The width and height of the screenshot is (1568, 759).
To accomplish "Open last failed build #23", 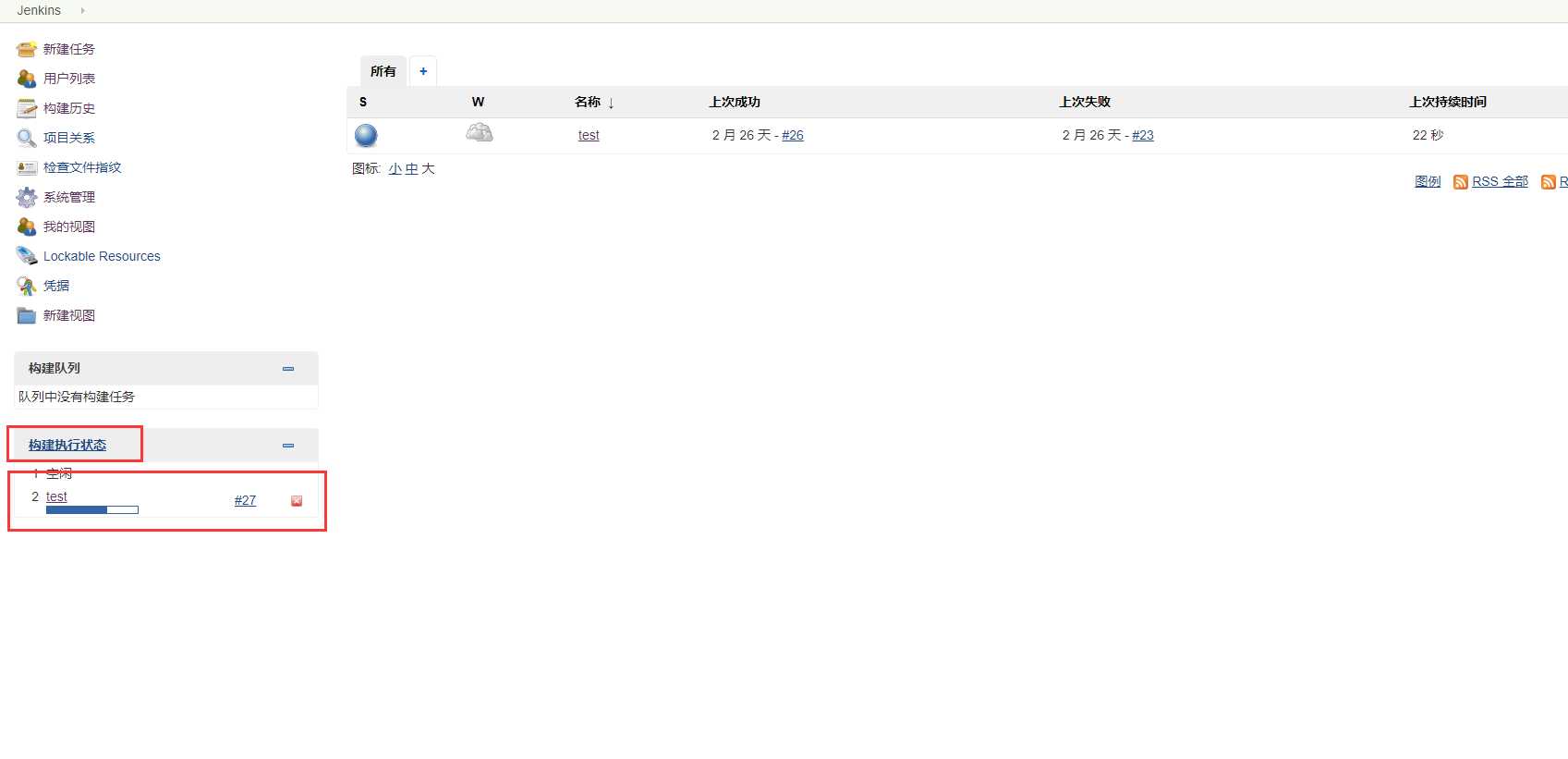I will click(1143, 135).
